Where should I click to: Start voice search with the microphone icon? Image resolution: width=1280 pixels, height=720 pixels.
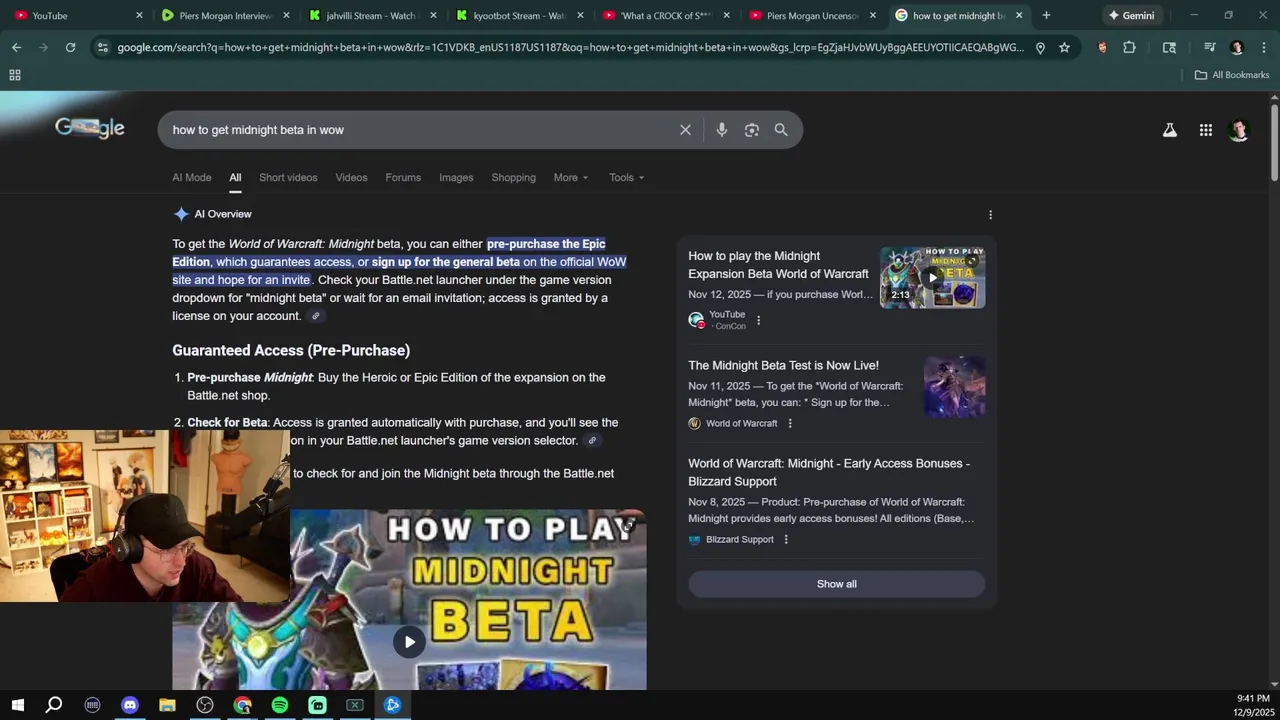click(x=722, y=130)
